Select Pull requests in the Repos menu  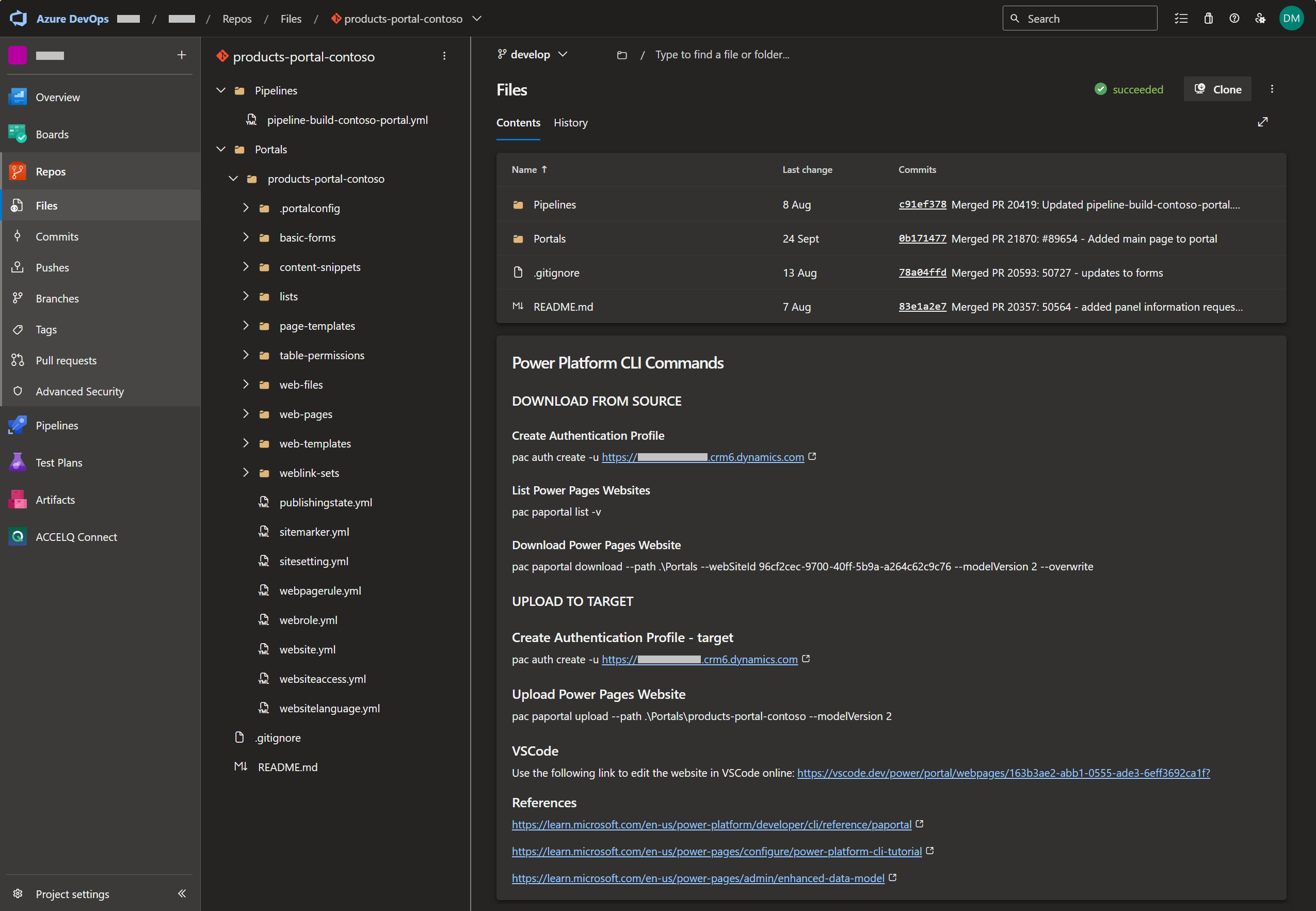66,360
